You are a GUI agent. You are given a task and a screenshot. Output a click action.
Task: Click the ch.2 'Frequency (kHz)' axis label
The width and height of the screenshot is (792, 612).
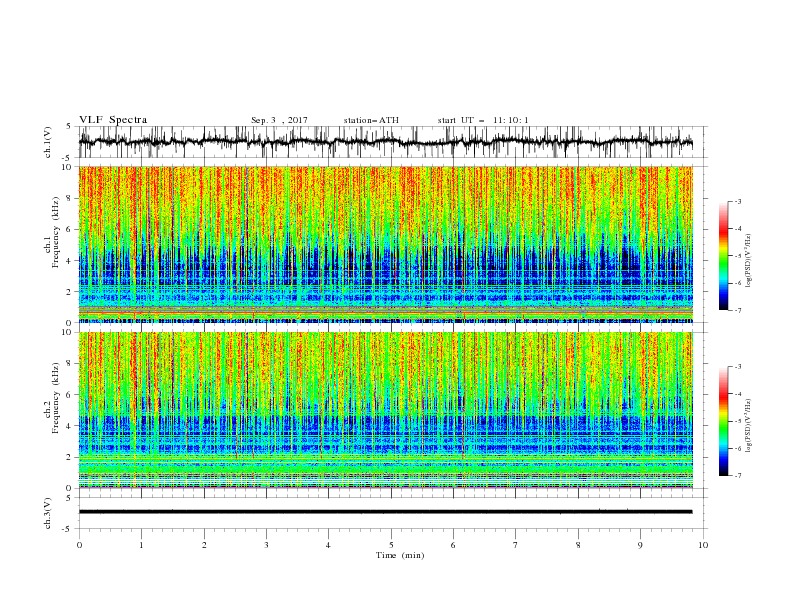(x=55, y=398)
